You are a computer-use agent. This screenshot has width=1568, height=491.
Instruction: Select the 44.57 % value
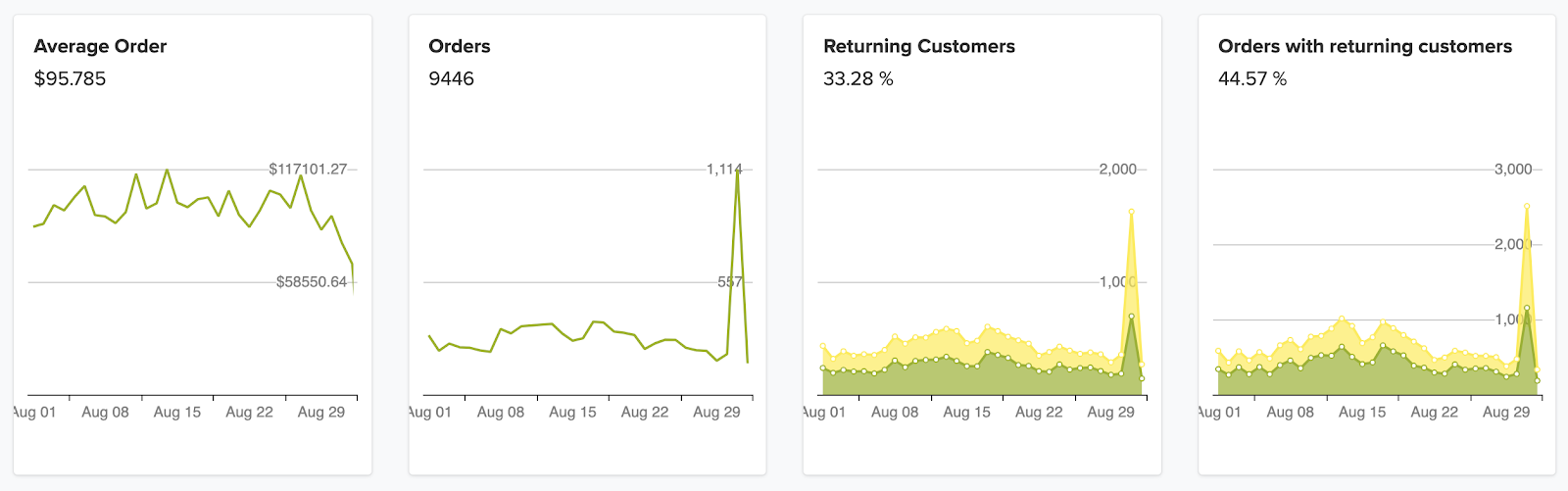pos(1252,78)
